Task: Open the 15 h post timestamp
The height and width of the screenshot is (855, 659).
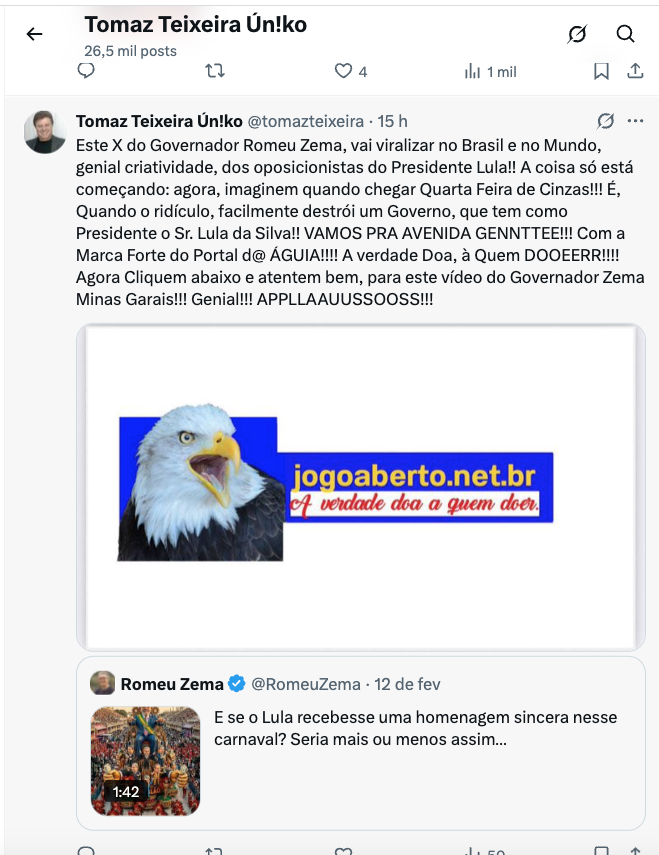Action: pyautogui.click(x=392, y=121)
